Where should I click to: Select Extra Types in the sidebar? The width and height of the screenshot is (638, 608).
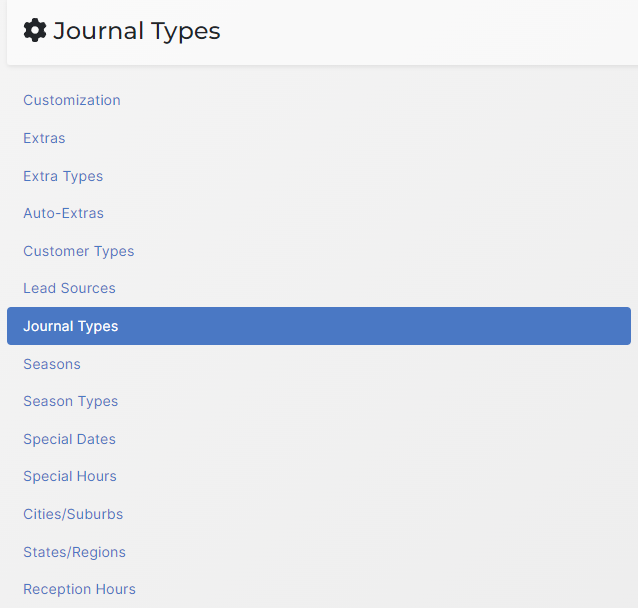63,176
